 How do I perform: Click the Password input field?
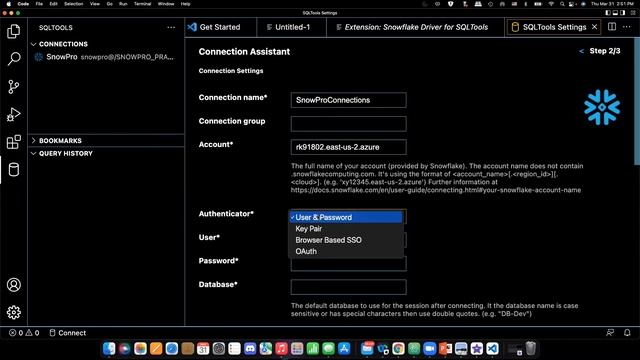[349, 264]
